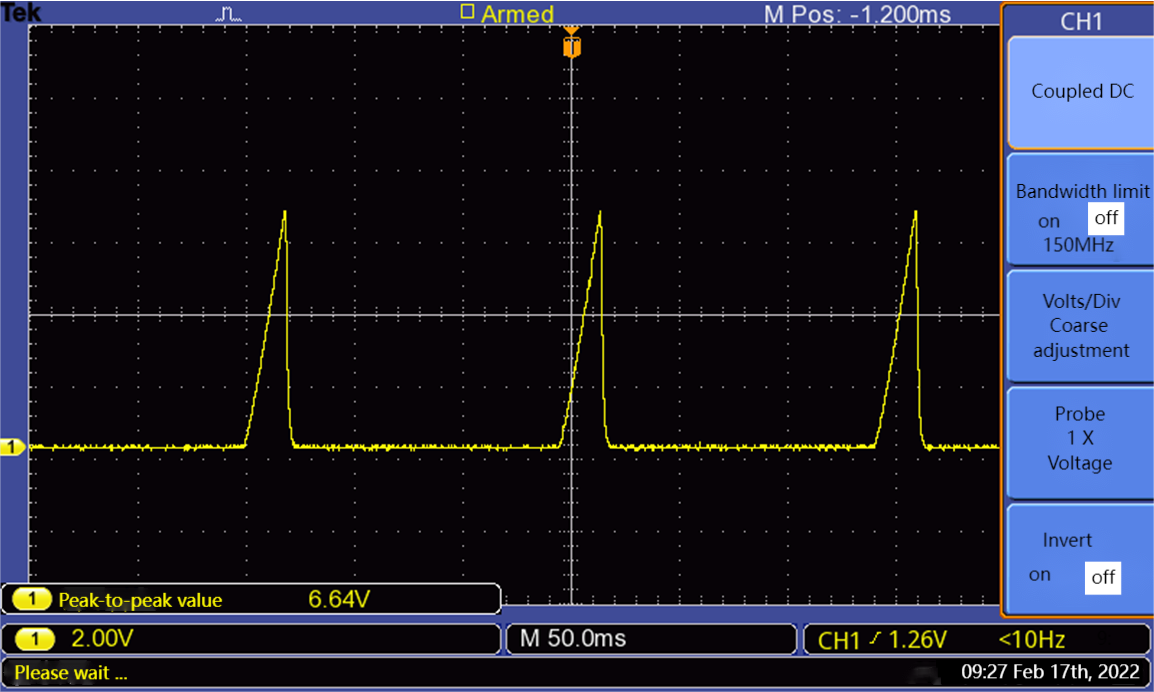The height and width of the screenshot is (692, 1154).
Task: Click the CH1 1.26V trigger level readout
Action: (883, 640)
